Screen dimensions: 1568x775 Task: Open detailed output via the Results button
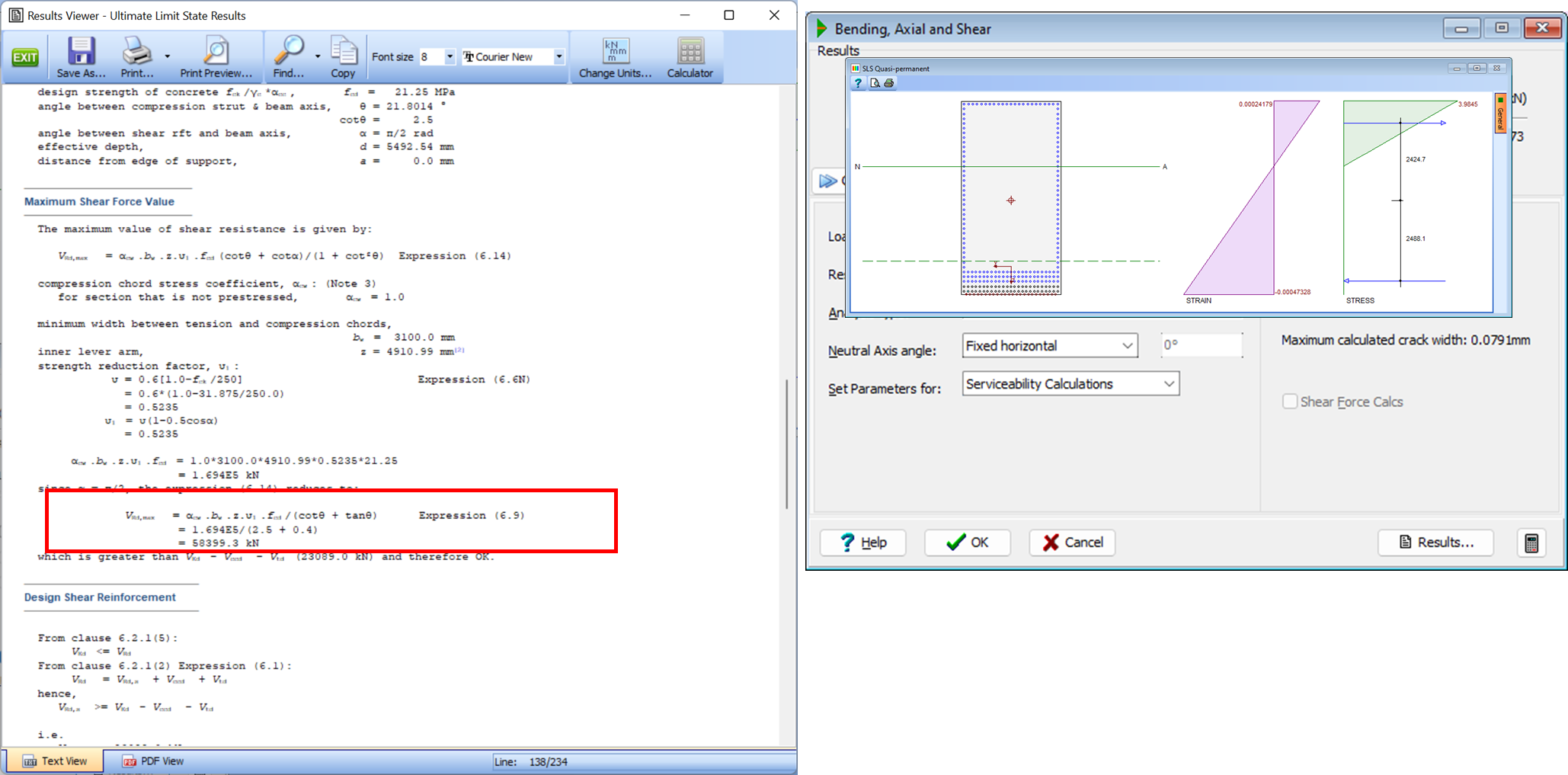pyautogui.click(x=1435, y=542)
